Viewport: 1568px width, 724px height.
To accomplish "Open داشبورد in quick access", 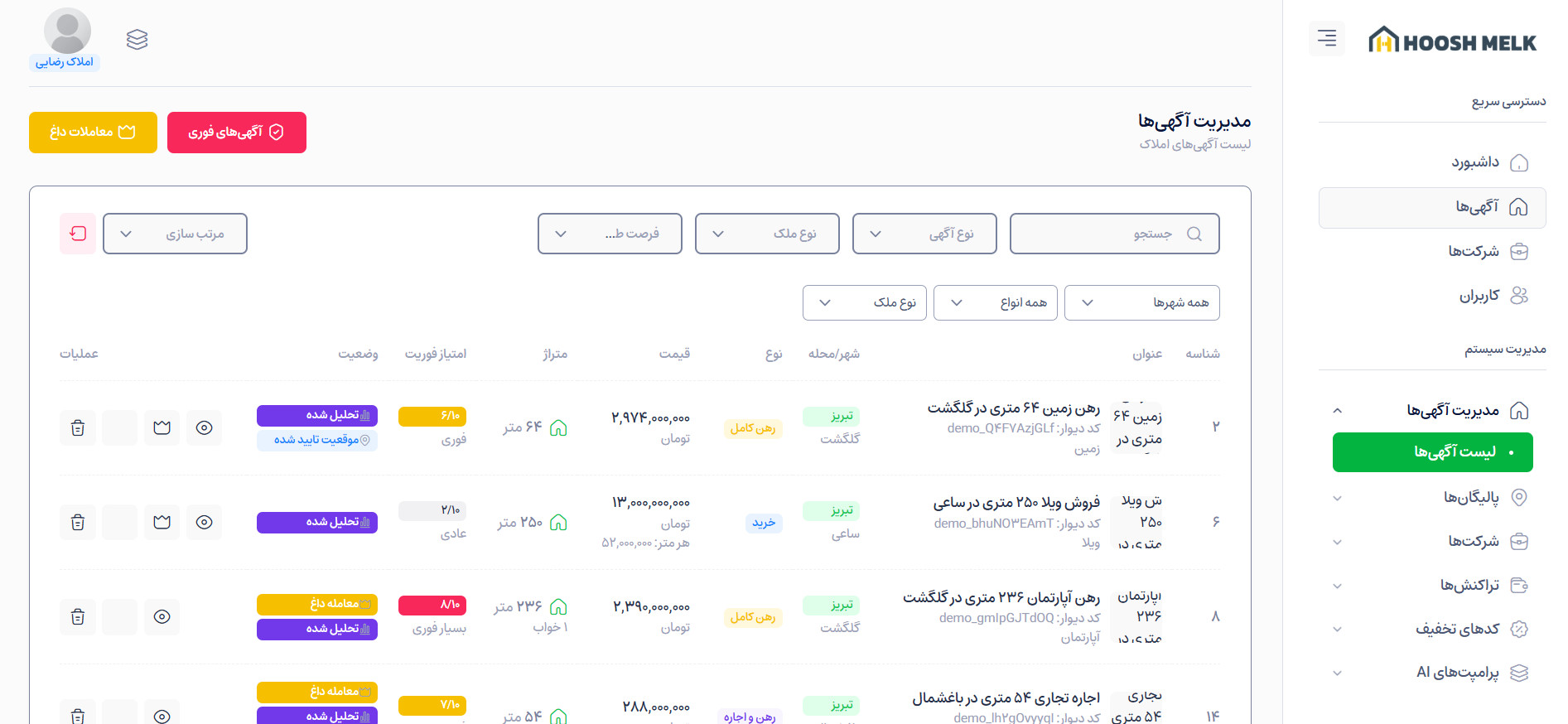I will click(x=1432, y=162).
